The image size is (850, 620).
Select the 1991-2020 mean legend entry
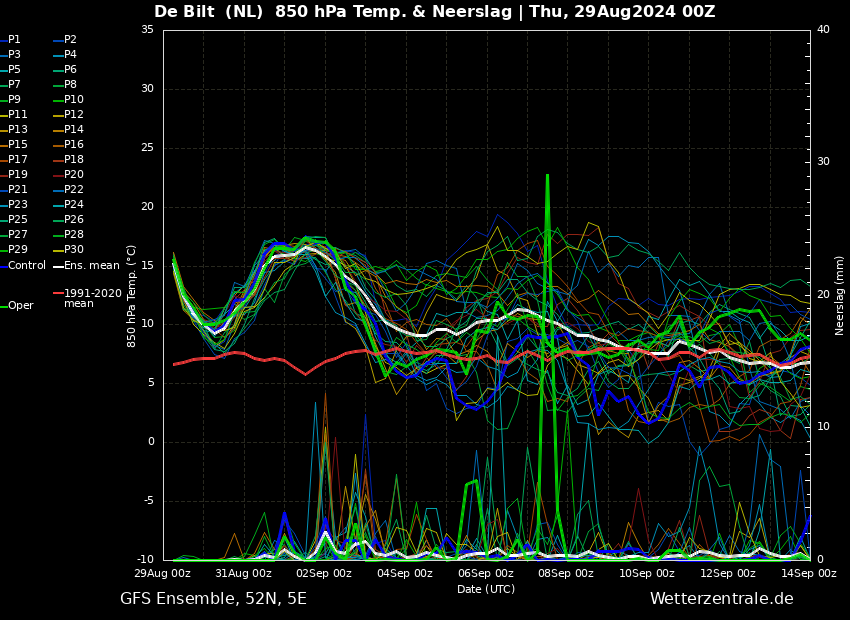(x=88, y=298)
